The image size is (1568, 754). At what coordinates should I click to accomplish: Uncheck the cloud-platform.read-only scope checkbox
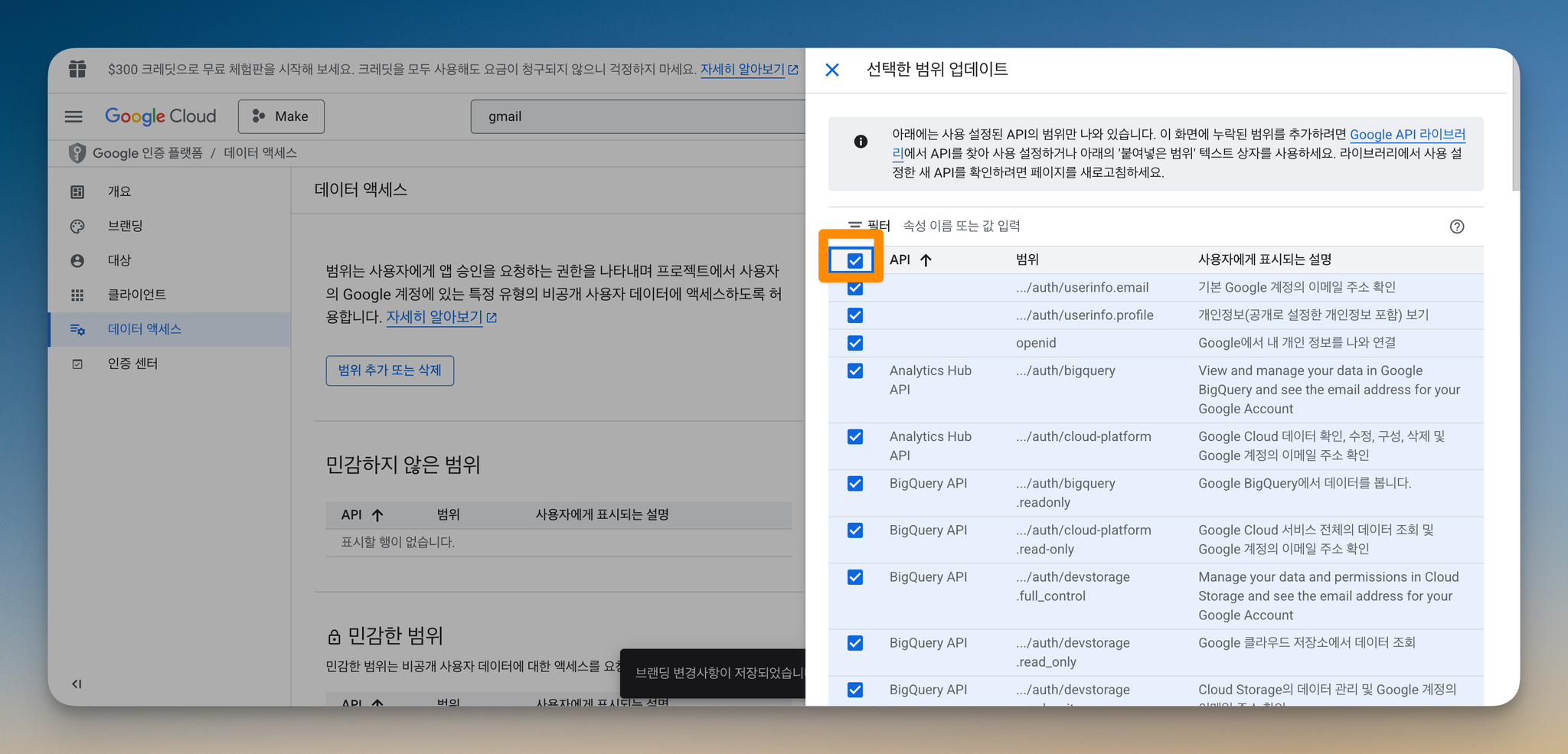(x=855, y=530)
